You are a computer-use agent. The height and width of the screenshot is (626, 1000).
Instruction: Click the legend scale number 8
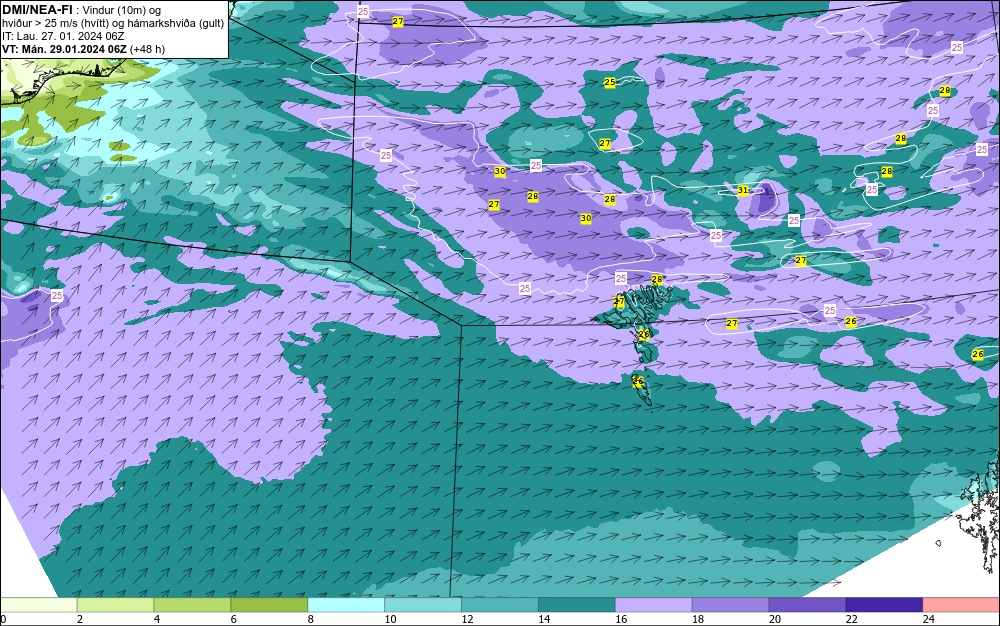[x=311, y=619]
